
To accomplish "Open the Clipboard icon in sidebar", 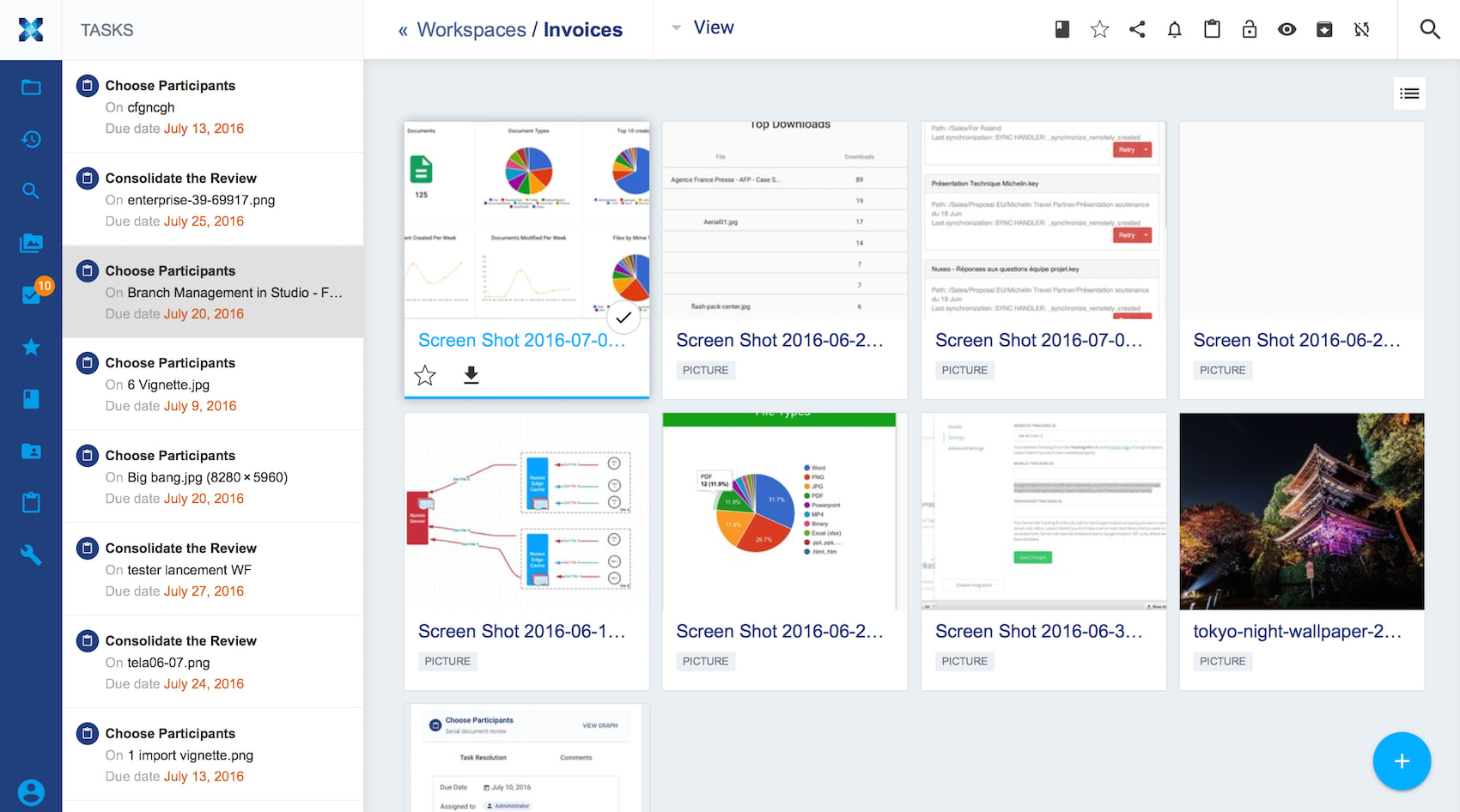I will (31, 502).
